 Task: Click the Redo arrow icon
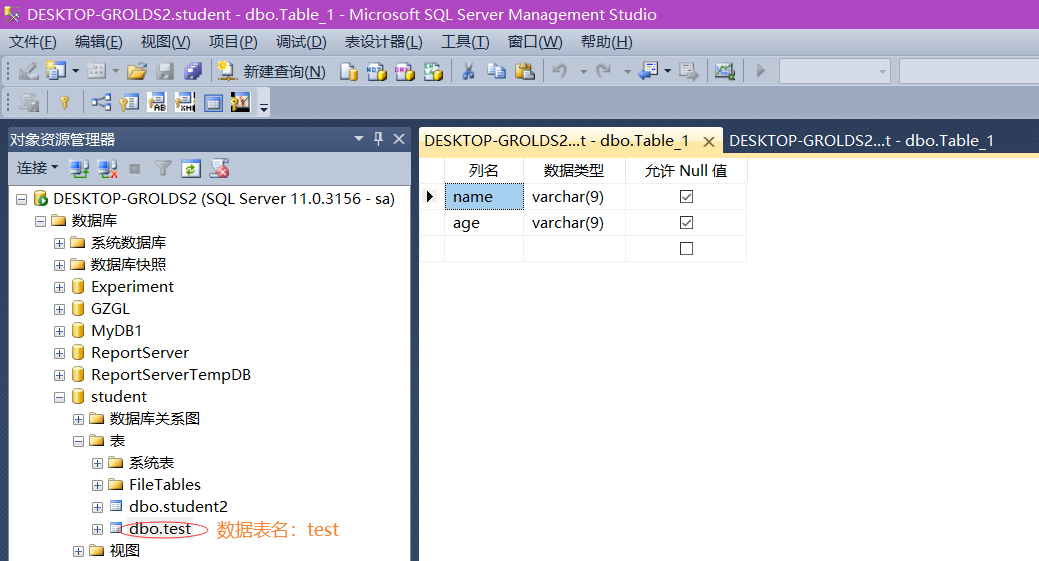(603, 71)
